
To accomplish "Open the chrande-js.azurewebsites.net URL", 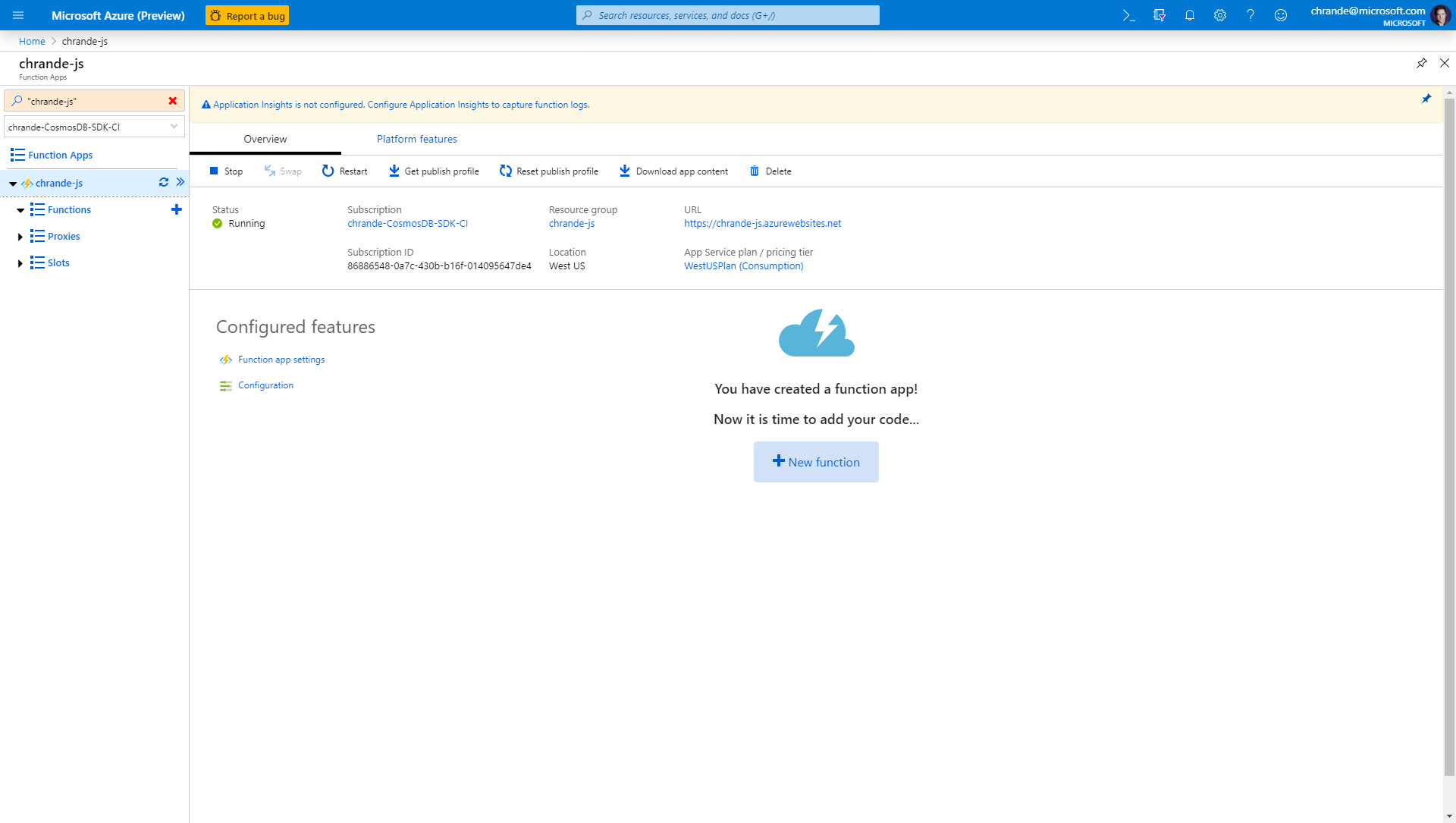I will (x=762, y=223).
